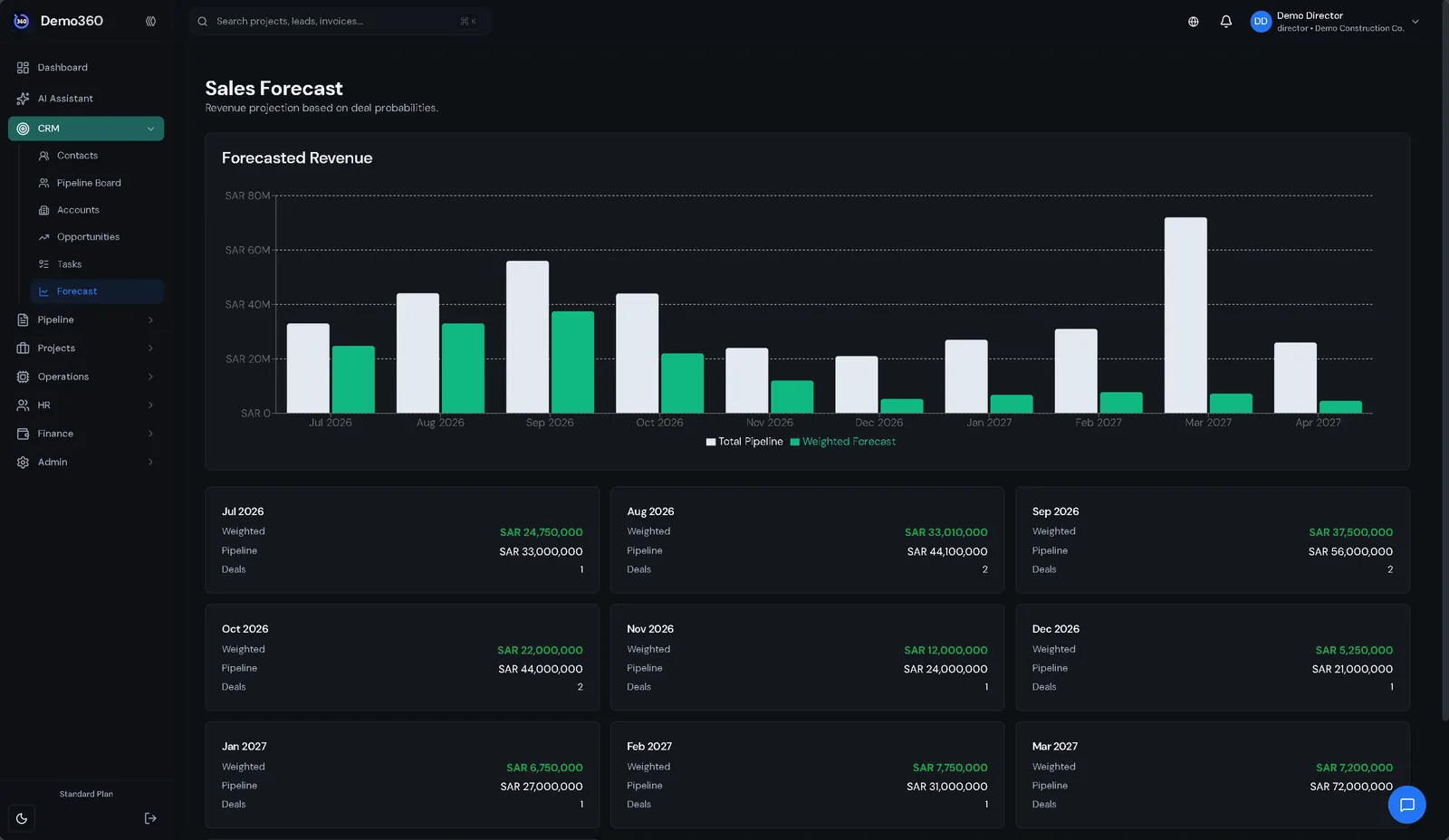Open the language globe icon
The width and height of the screenshot is (1449, 840).
point(1194,22)
